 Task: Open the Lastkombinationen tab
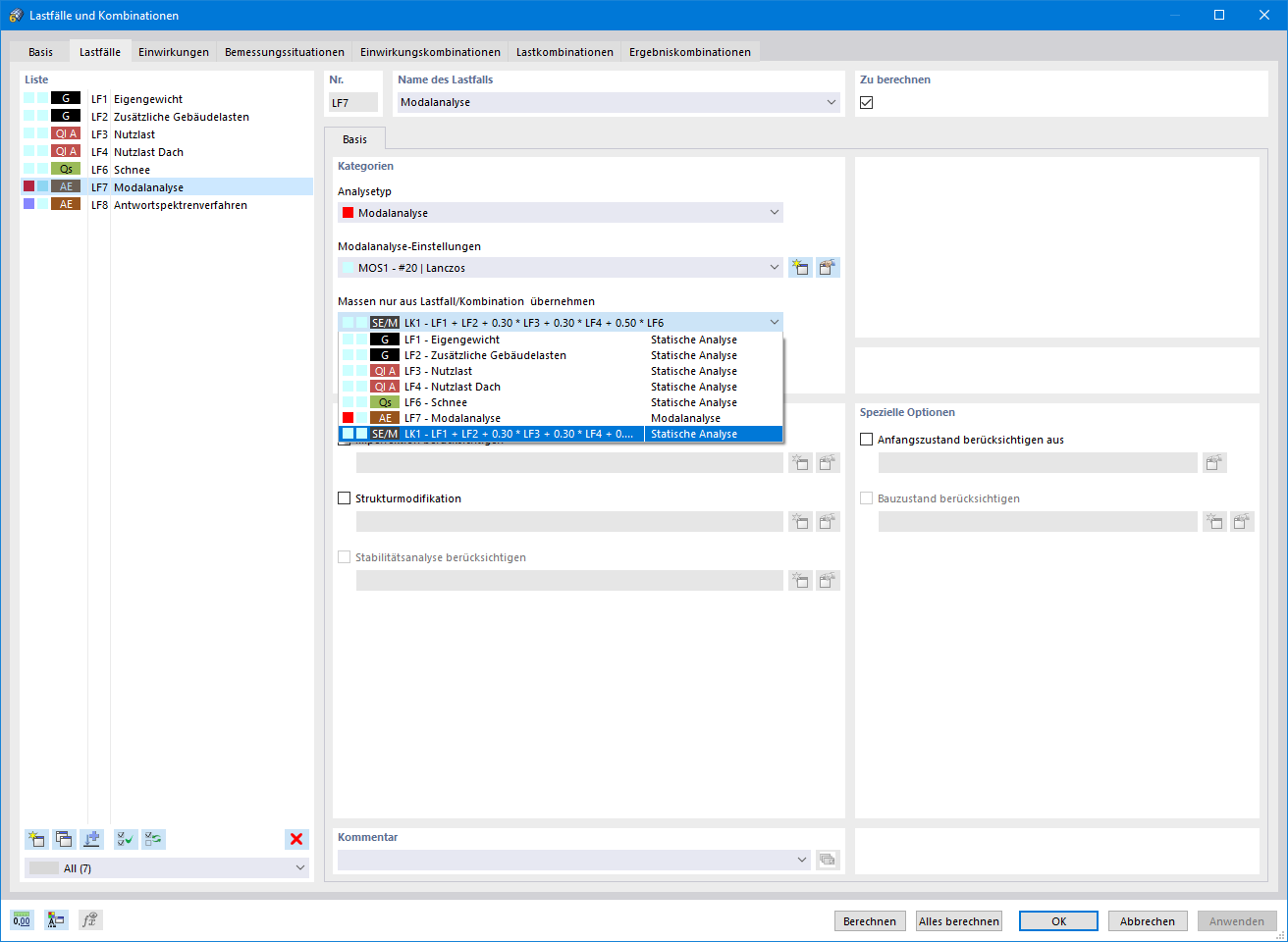(x=564, y=52)
